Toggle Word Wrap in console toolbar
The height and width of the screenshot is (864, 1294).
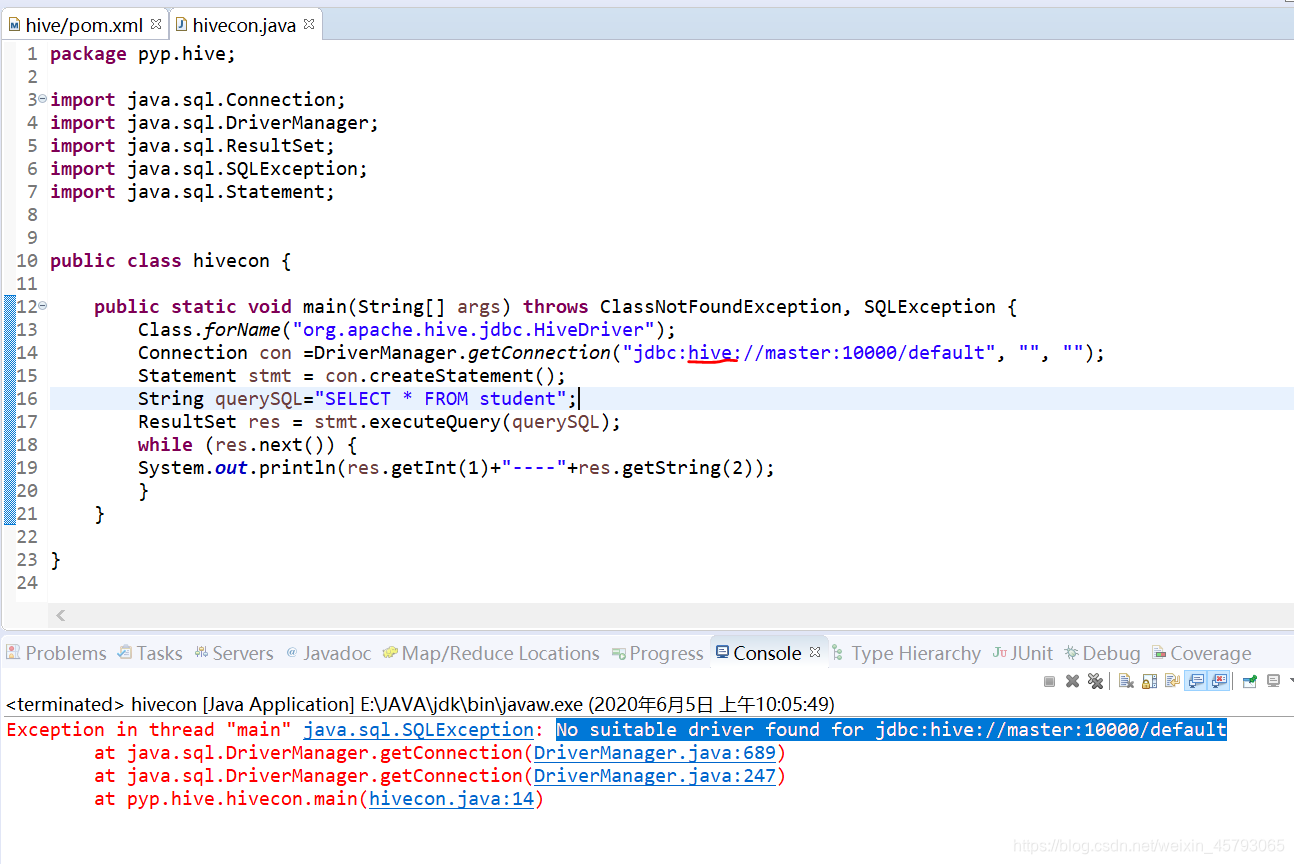pyautogui.click(x=1172, y=681)
